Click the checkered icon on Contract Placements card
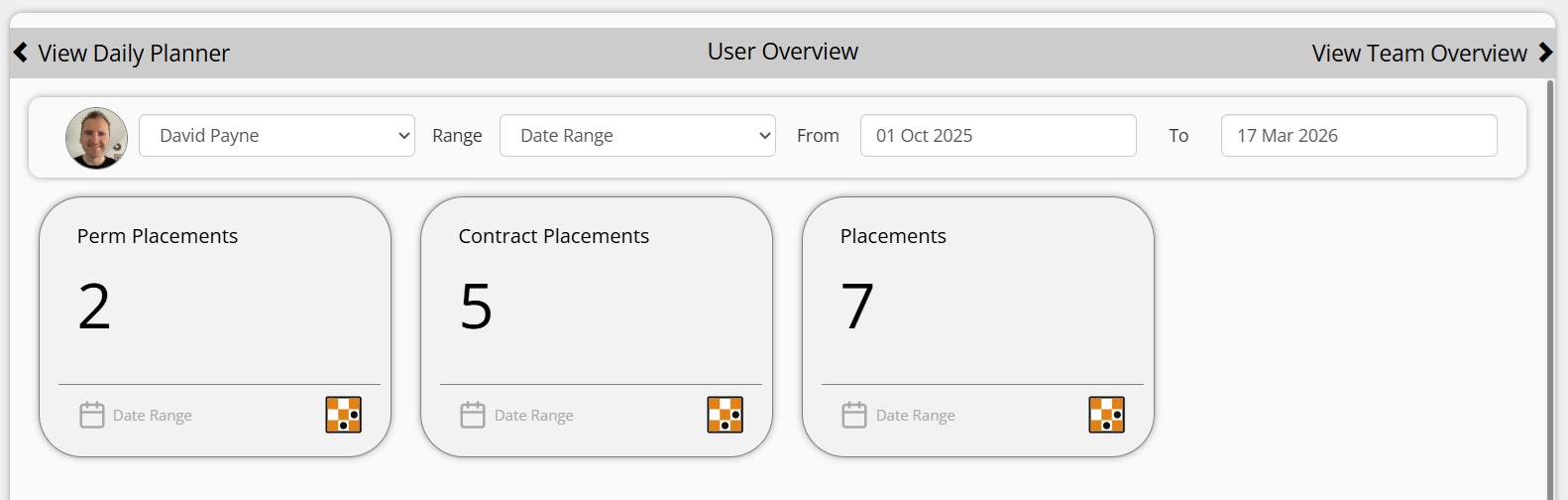 point(725,415)
